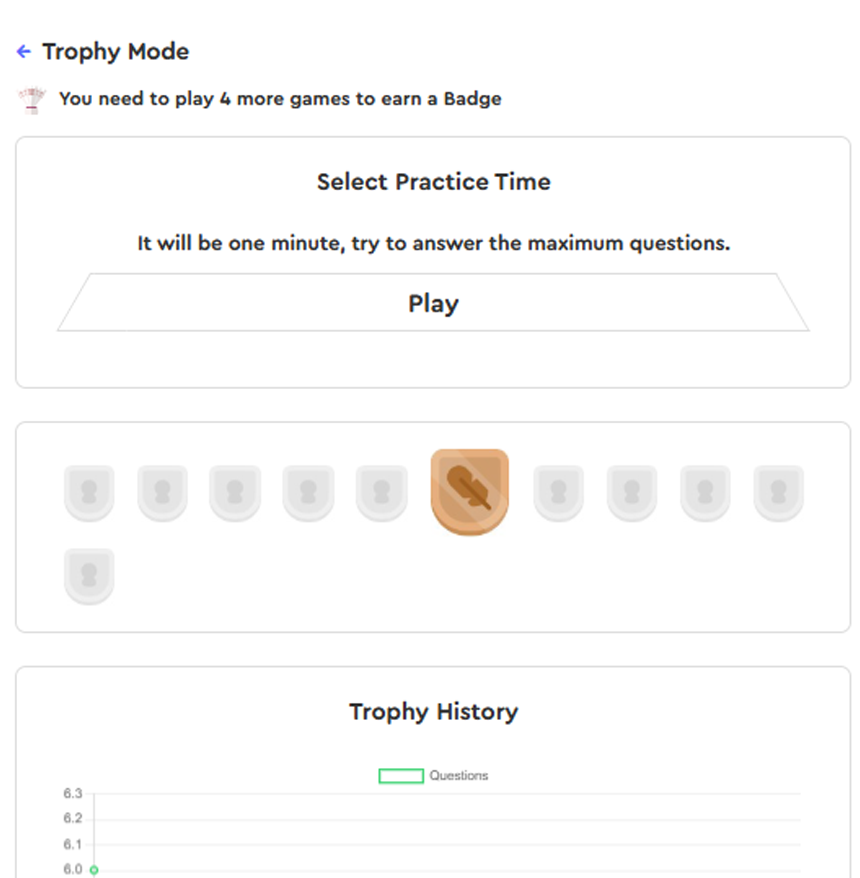Click the second locked badge right of the feather badge

pyautogui.click(x=632, y=493)
